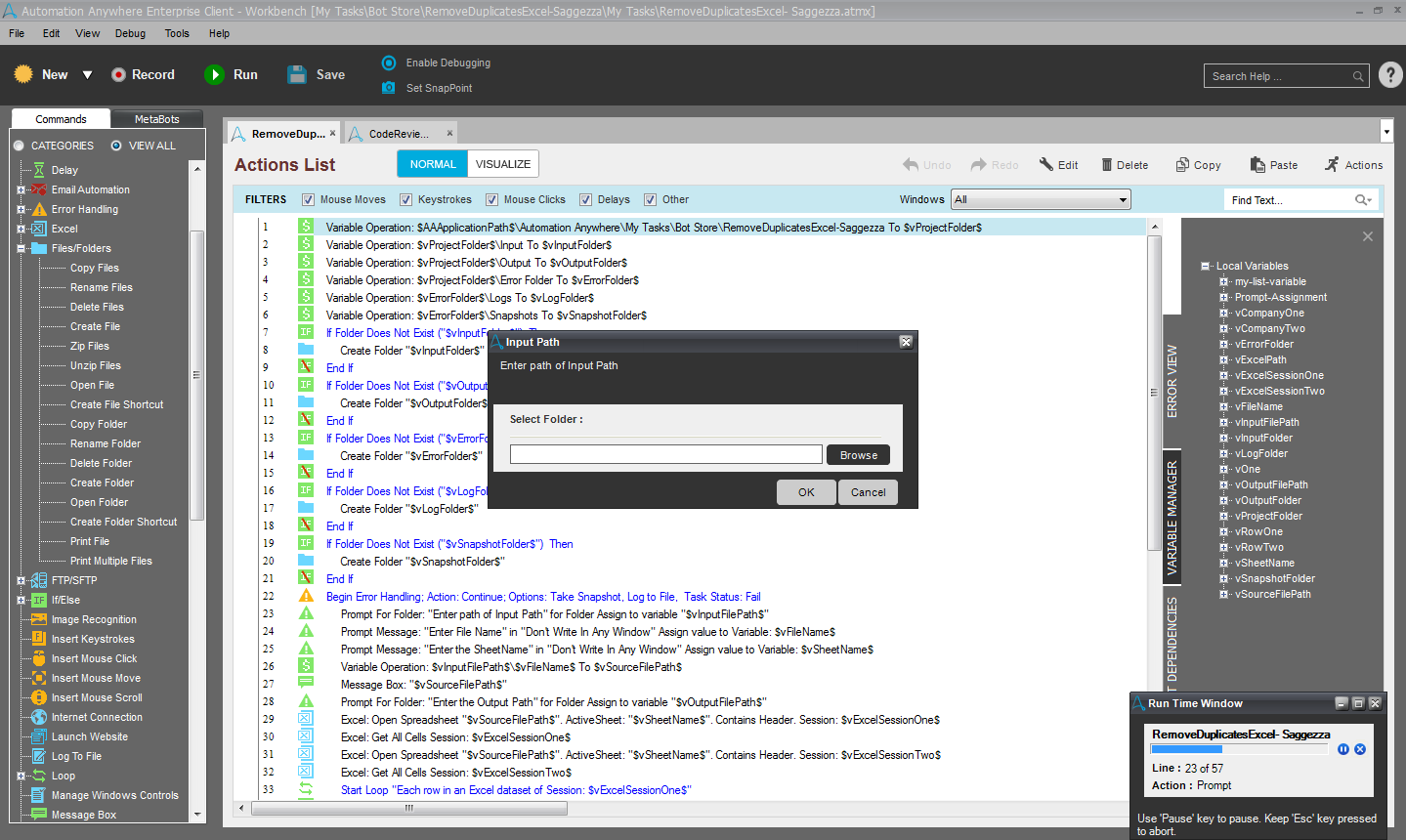Click the search magnifier in Search Help
Image resolution: width=1406 pixels, height=840 pixels.
click(1358, 76)
